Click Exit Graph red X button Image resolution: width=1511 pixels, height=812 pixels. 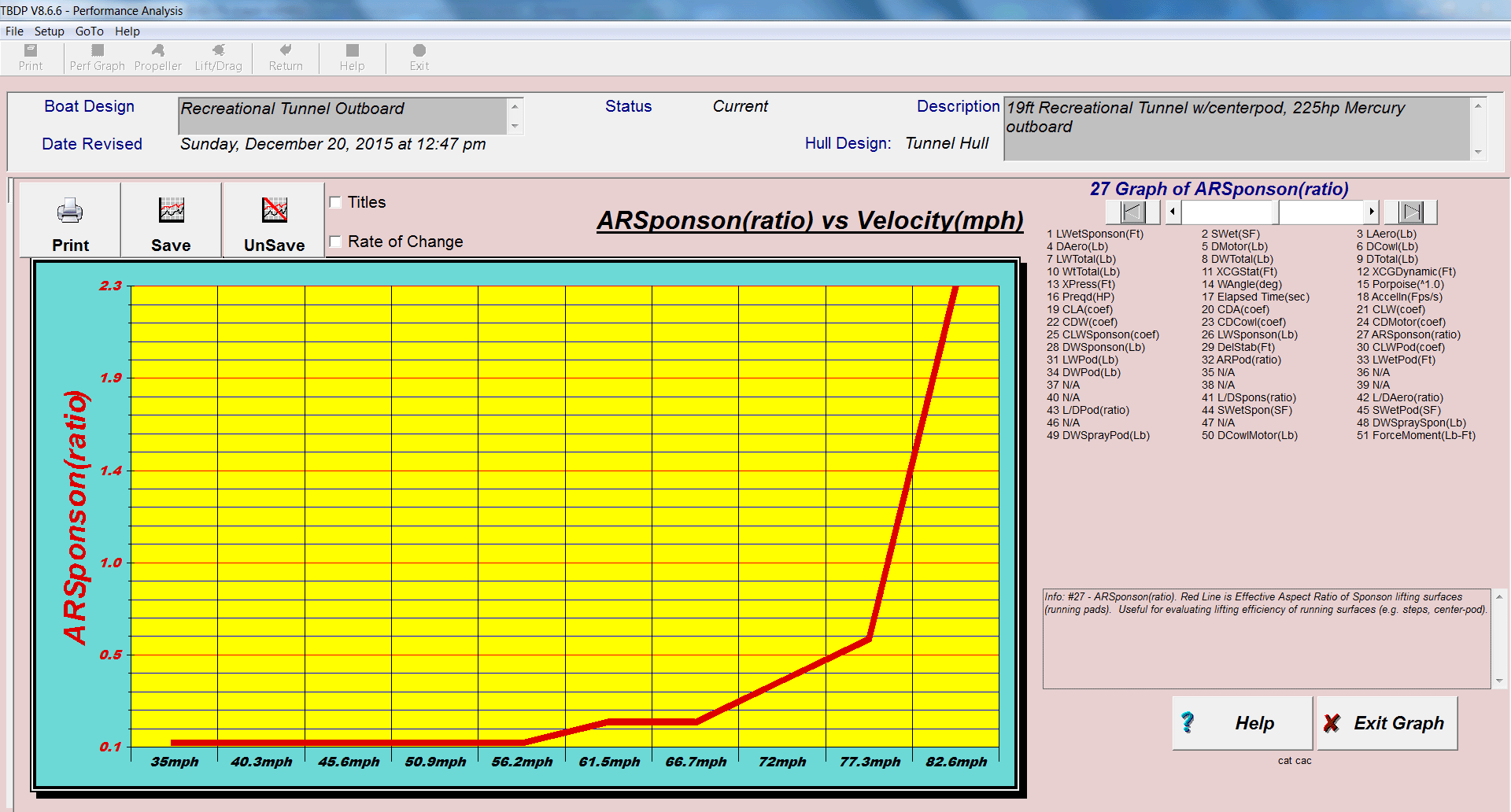pyautogui.click(x=1387, y=723)
